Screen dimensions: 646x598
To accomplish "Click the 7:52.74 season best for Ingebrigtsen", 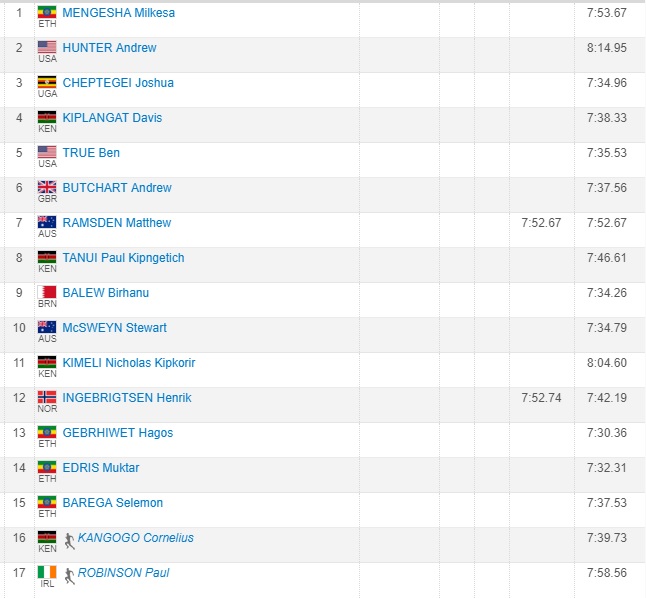I will tap(541, 398).
